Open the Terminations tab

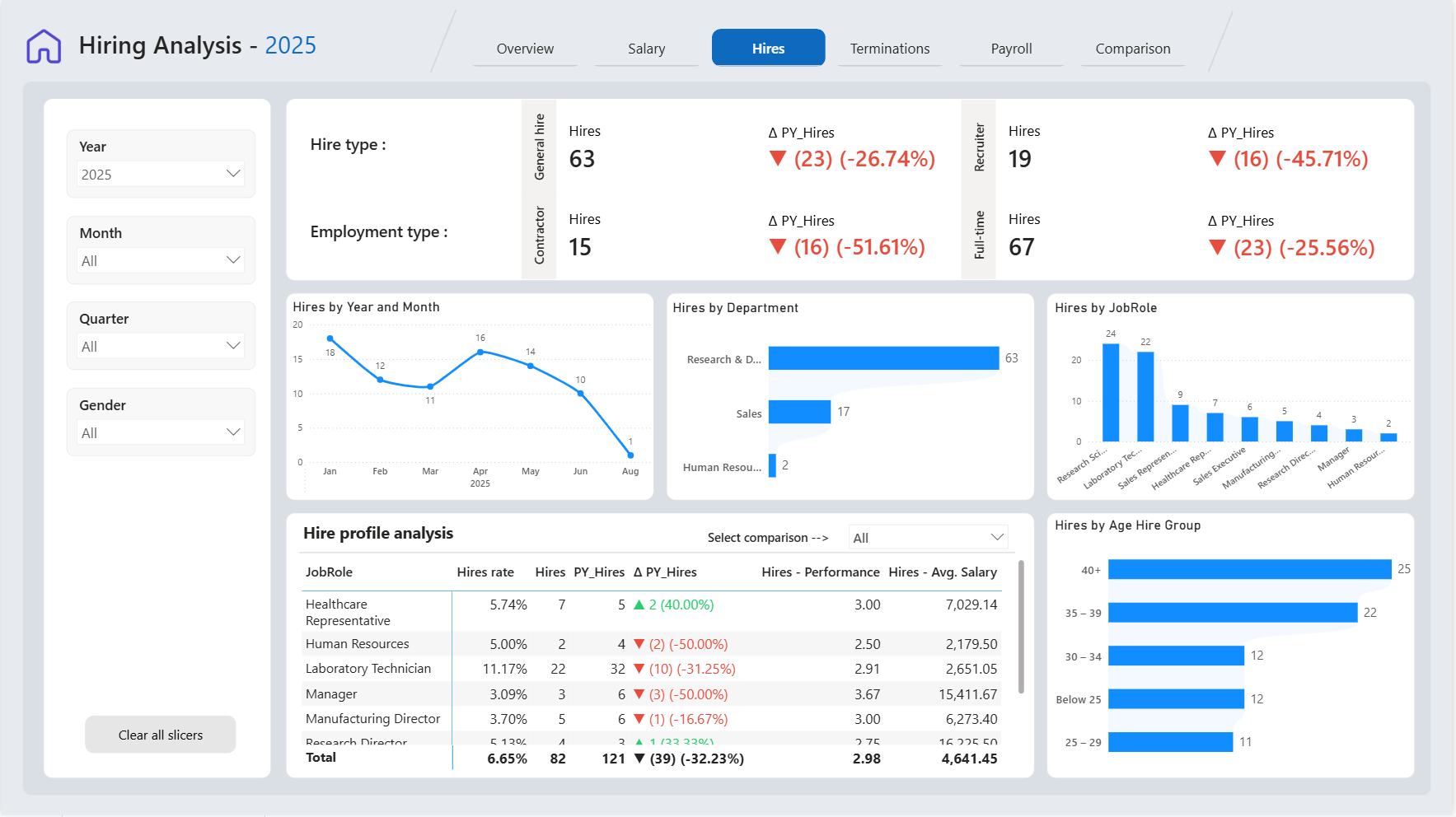(890, 49)
